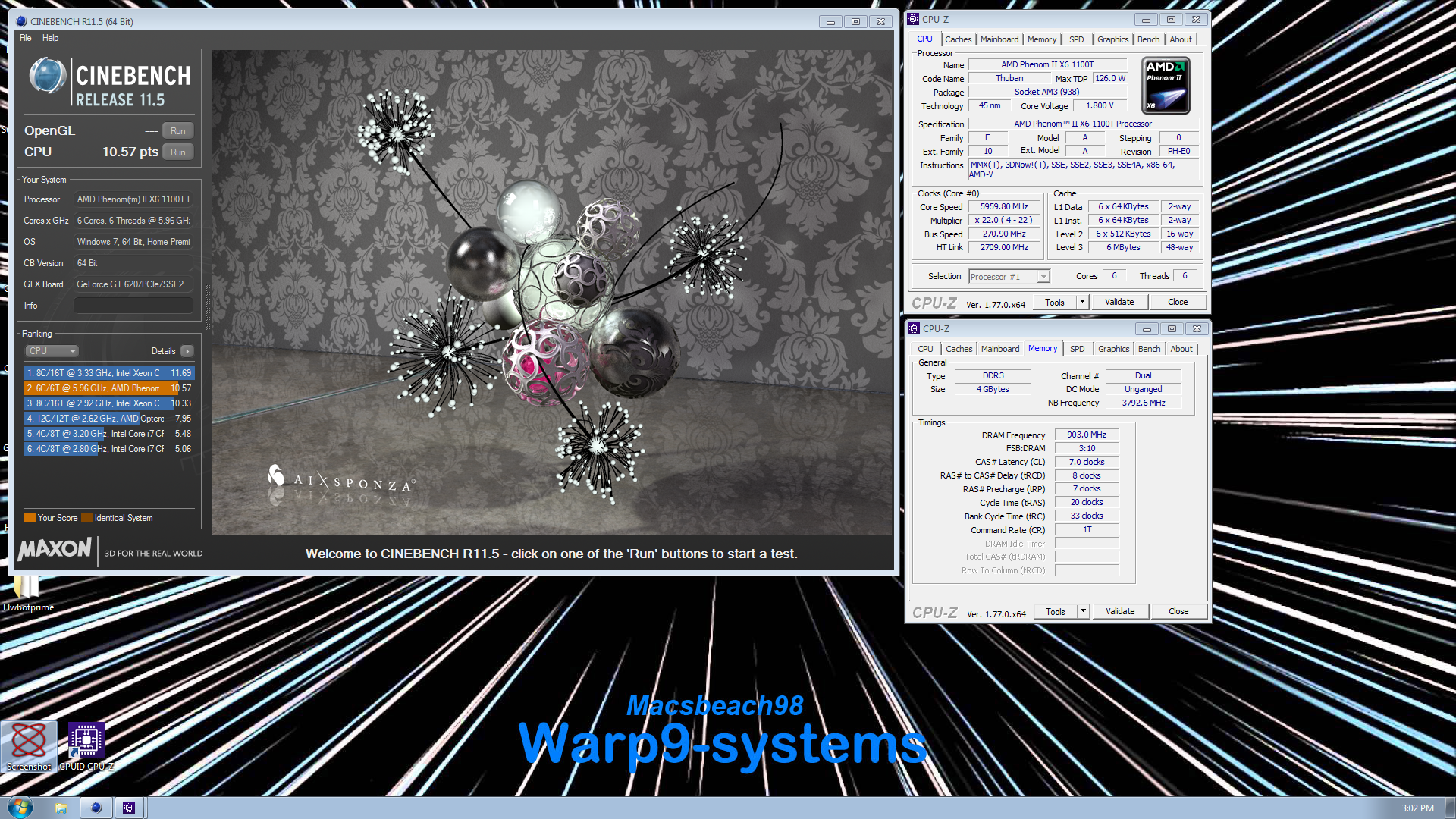Click the Core Speed 5959.80 MHz value
Viewport: 1456px width, 819px height.
pyautogui.click(x=1004, y=207)
